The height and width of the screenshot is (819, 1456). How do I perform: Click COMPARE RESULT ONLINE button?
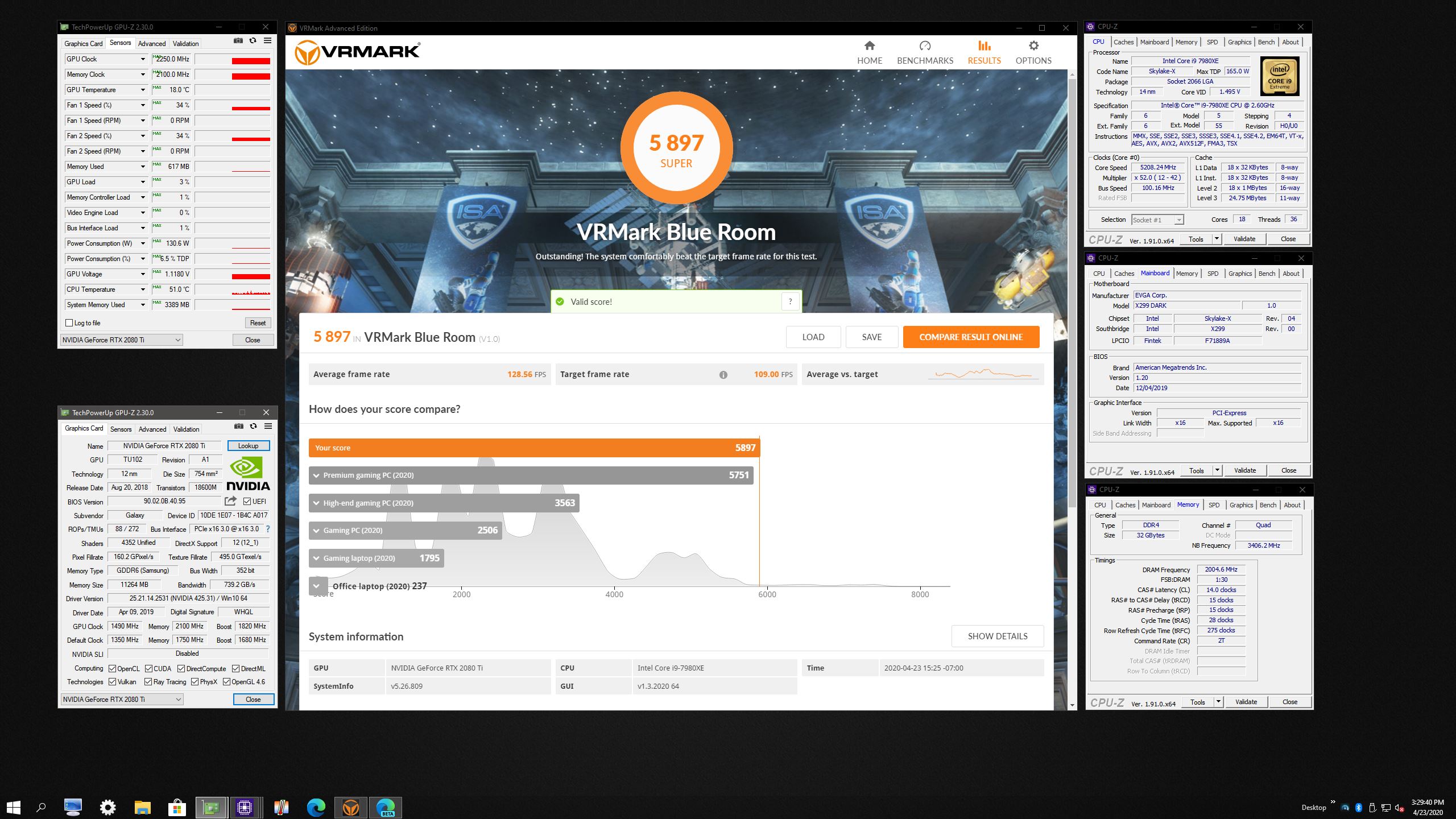click(x=971, y=337)
